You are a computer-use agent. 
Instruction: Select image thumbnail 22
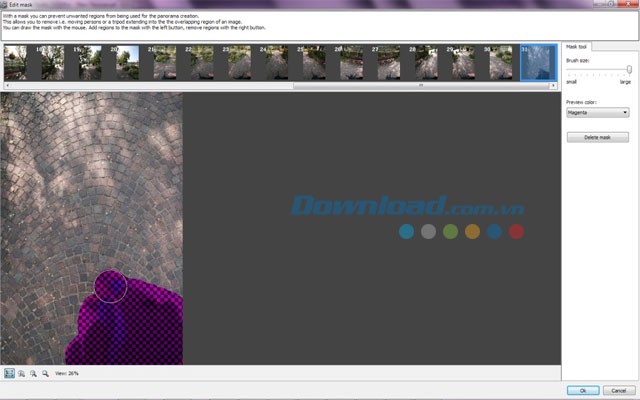point(202,63)
